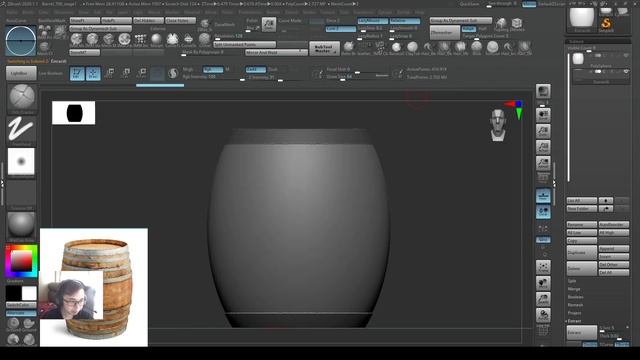This screenshot has height=360, width=640.
Task: Select the black secondary color swatch
Action: tap(13, 293)
